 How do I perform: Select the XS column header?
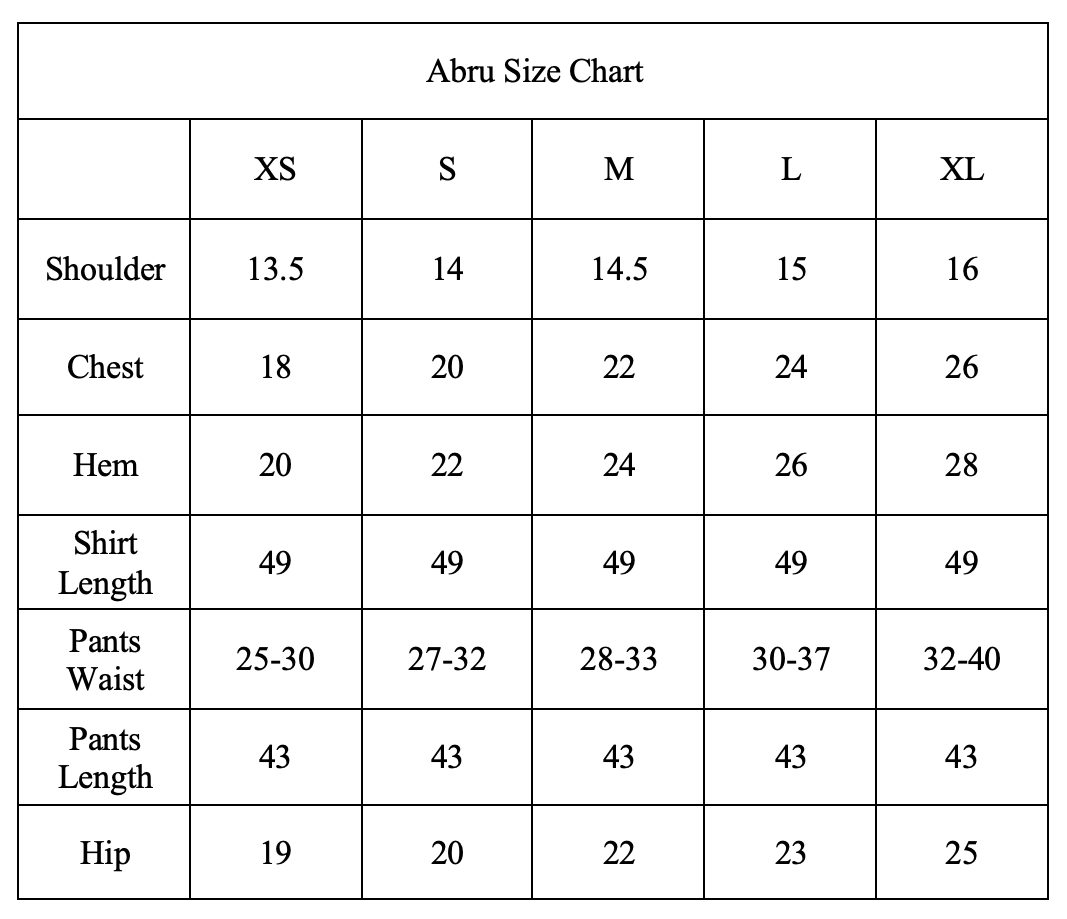tap(275, 170)
